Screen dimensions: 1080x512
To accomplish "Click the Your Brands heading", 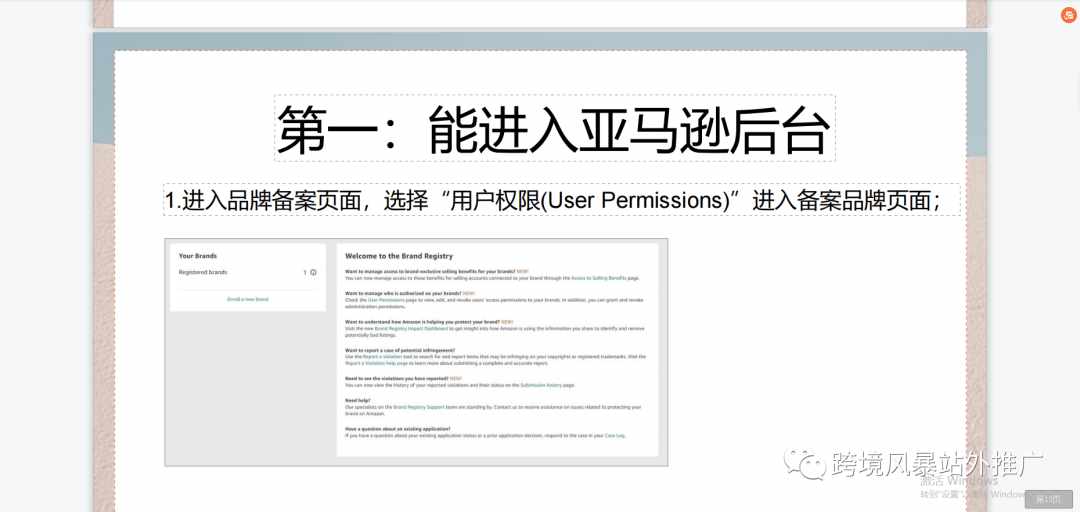I will point(198,256).
